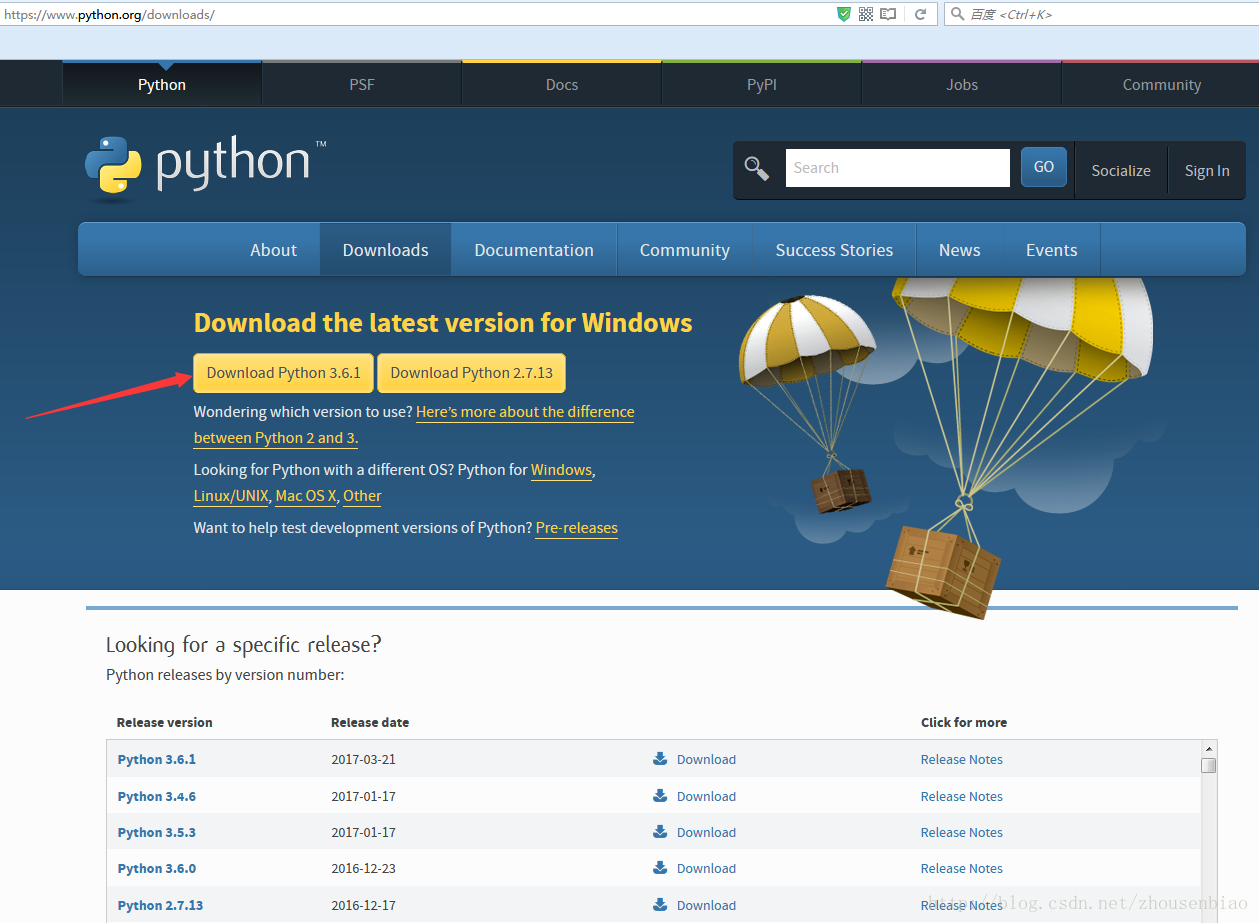The width and height of the screenshot is (1259, 923).
Task: Open the Downloads menu
Action: pos(385,250)
